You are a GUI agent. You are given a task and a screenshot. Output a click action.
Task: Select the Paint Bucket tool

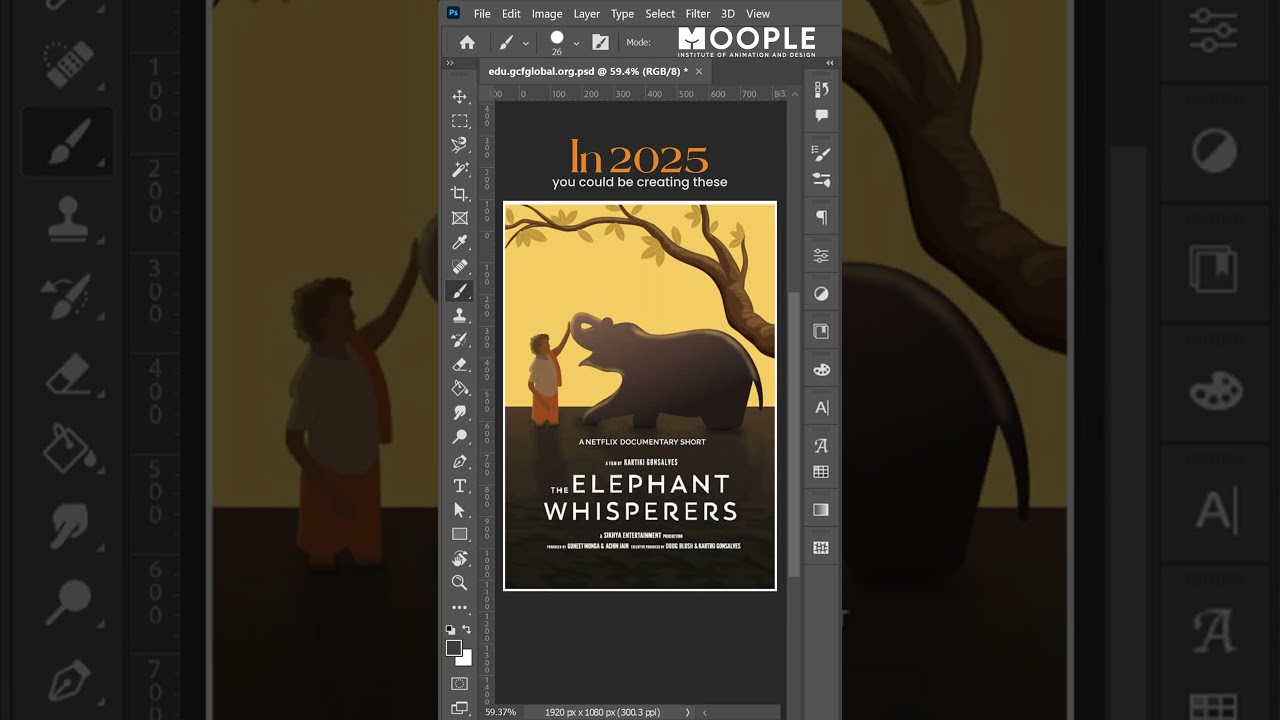tap(460, 388)
